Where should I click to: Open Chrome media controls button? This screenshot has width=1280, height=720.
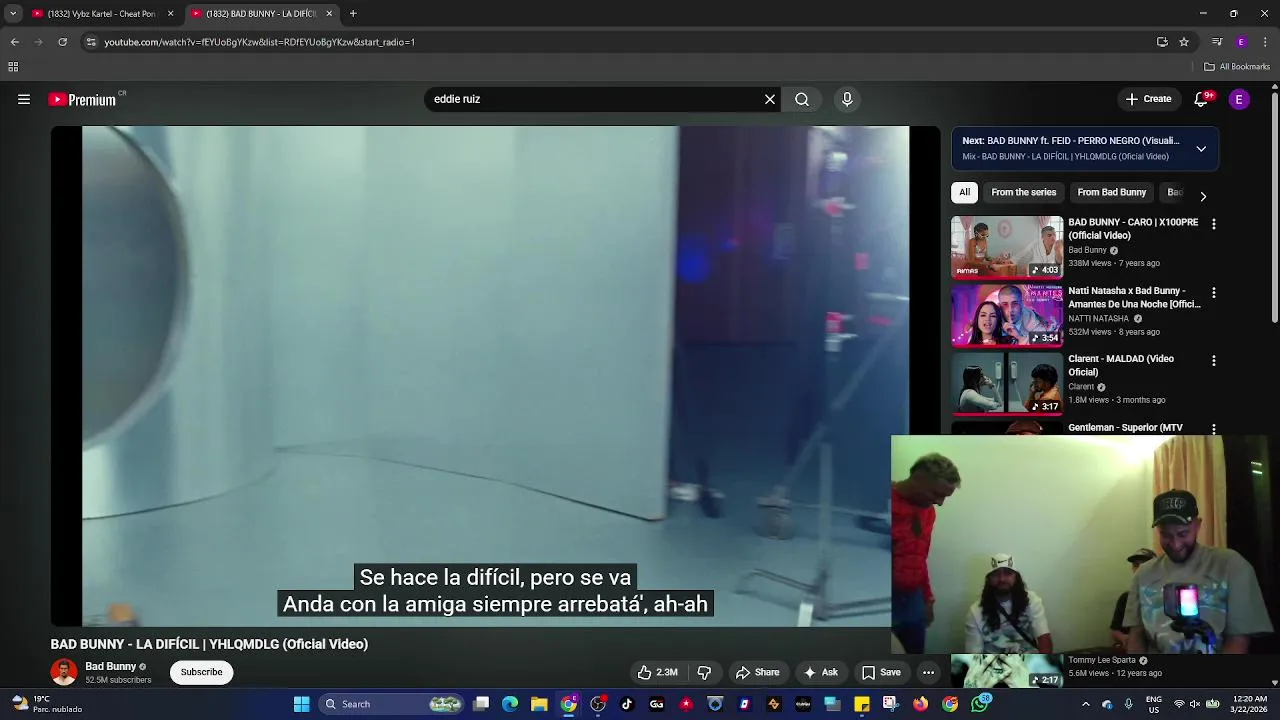point(1217,42)
